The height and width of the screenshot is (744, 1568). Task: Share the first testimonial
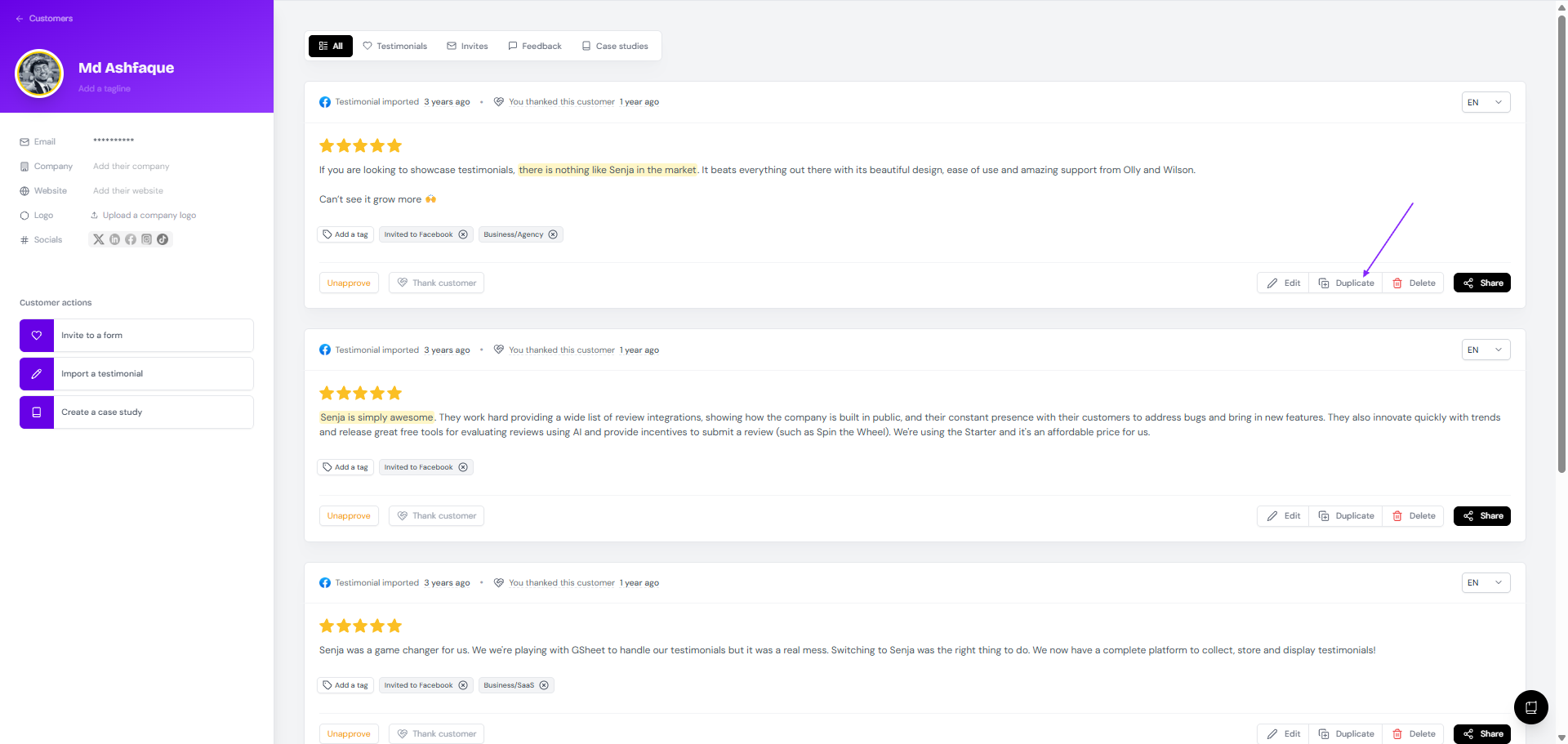tap(1482, 283)
